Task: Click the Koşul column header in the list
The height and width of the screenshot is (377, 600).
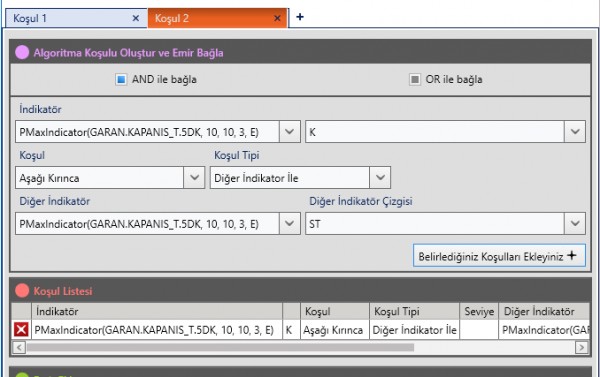Action: point(335,311)
